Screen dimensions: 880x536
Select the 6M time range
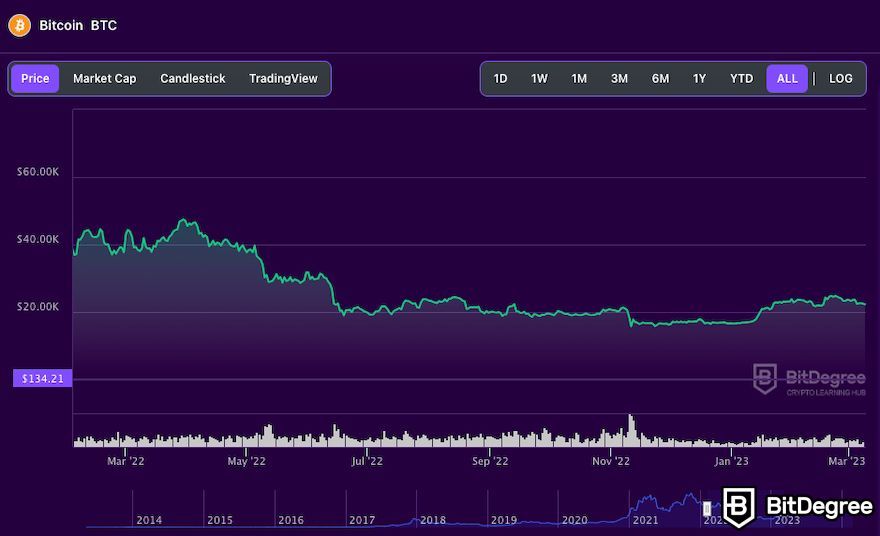[660, 79]
